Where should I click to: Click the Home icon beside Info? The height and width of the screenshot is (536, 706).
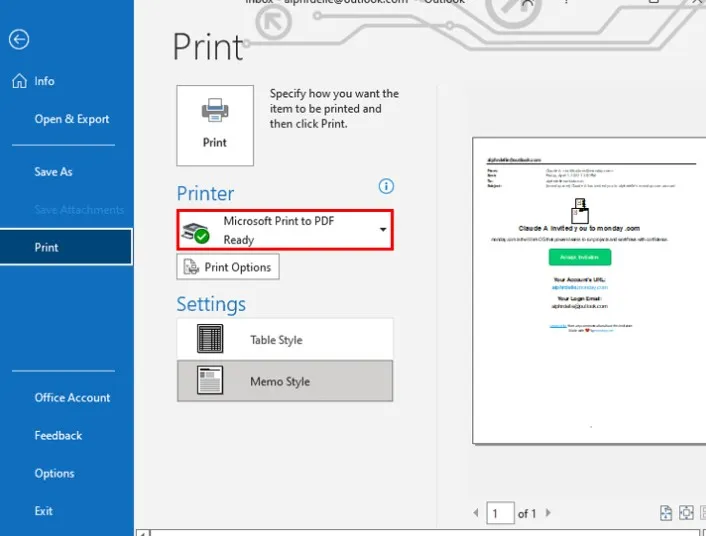(19, 81)
